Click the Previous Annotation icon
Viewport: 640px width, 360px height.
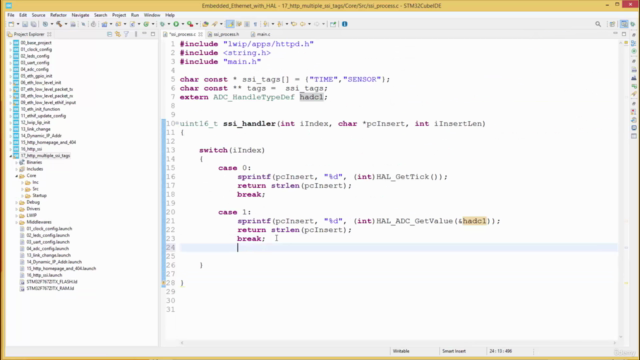pyautogui.click(x=280, y=24)
